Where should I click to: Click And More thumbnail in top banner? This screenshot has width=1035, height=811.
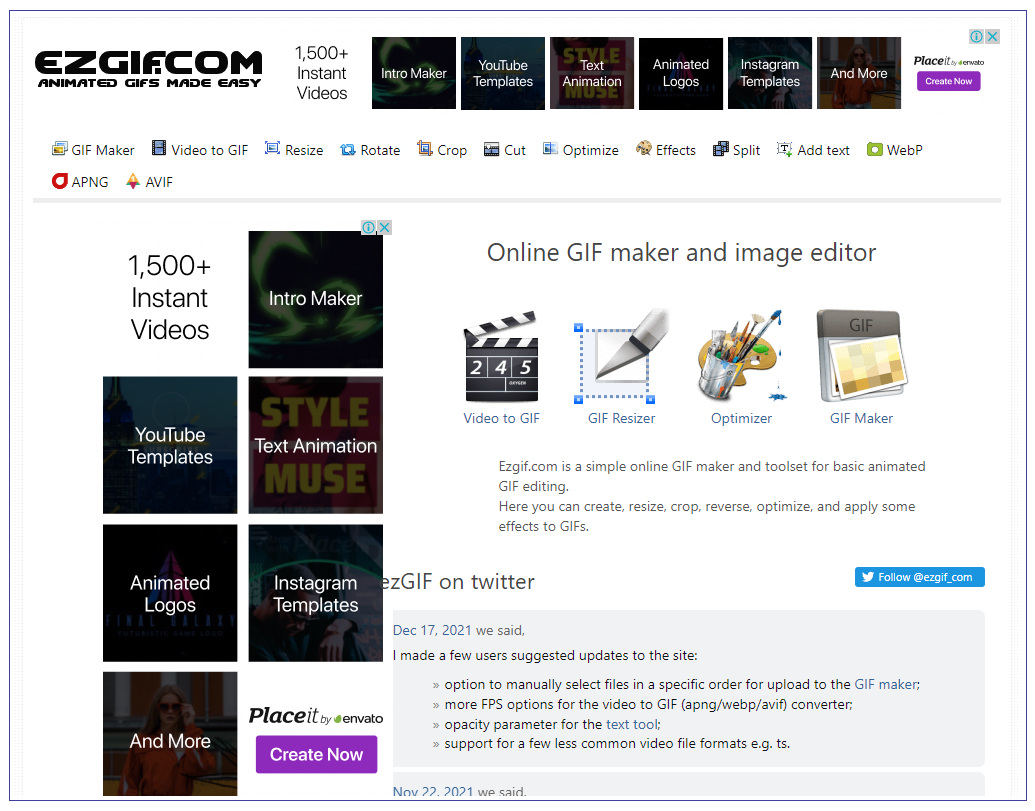point(859,73)
